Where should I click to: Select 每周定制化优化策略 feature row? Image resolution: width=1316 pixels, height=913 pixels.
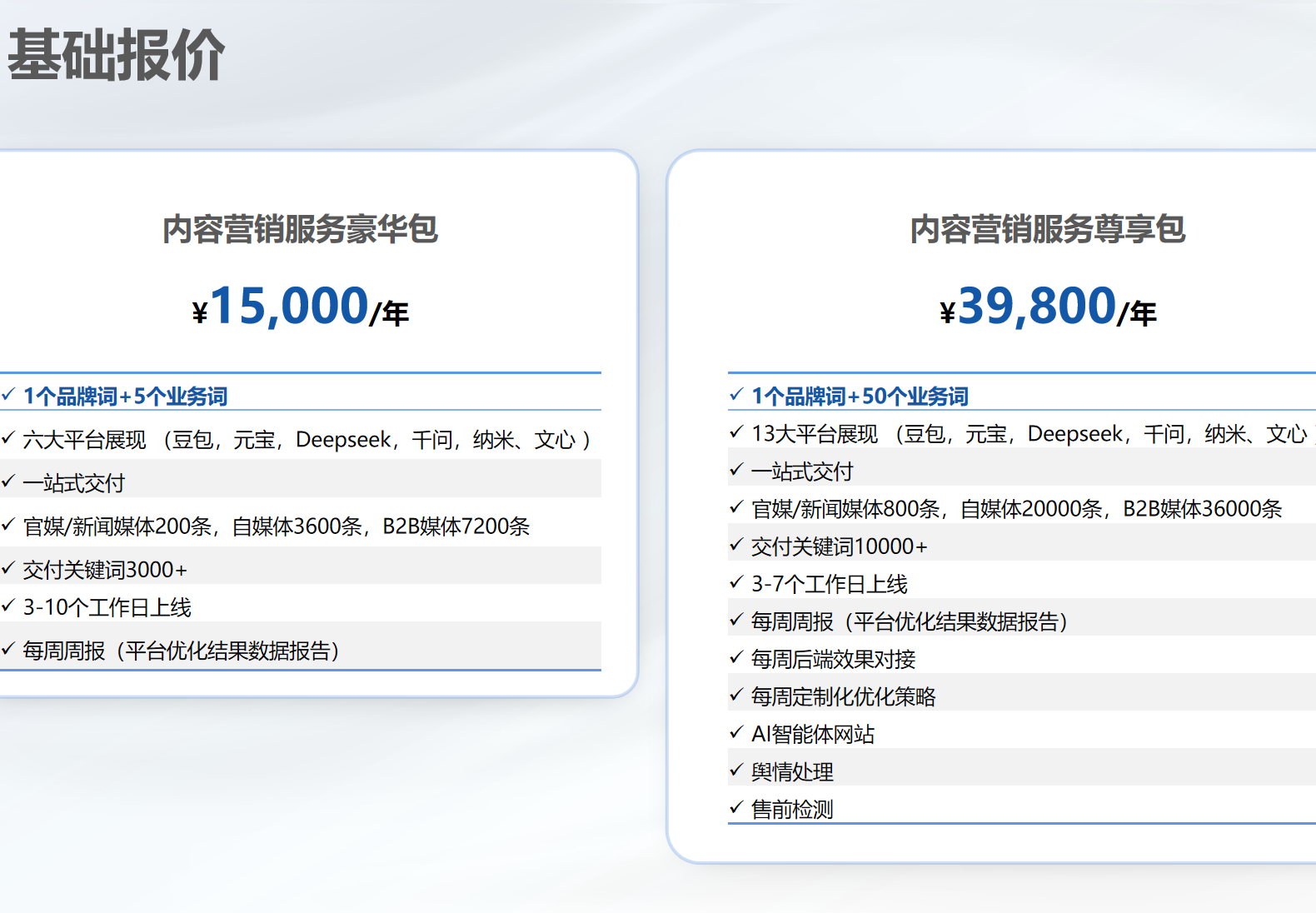pyautogui.click(x=1022, y=696)
